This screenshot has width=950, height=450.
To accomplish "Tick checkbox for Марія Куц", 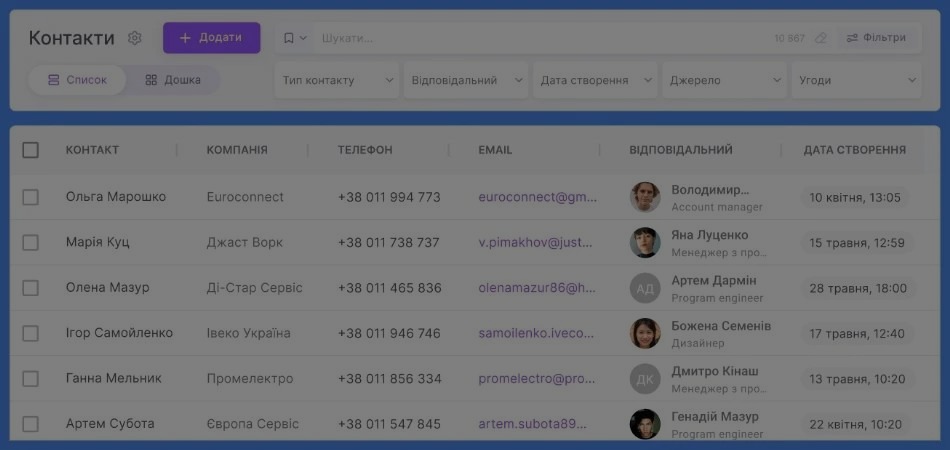I will point(30,243).
